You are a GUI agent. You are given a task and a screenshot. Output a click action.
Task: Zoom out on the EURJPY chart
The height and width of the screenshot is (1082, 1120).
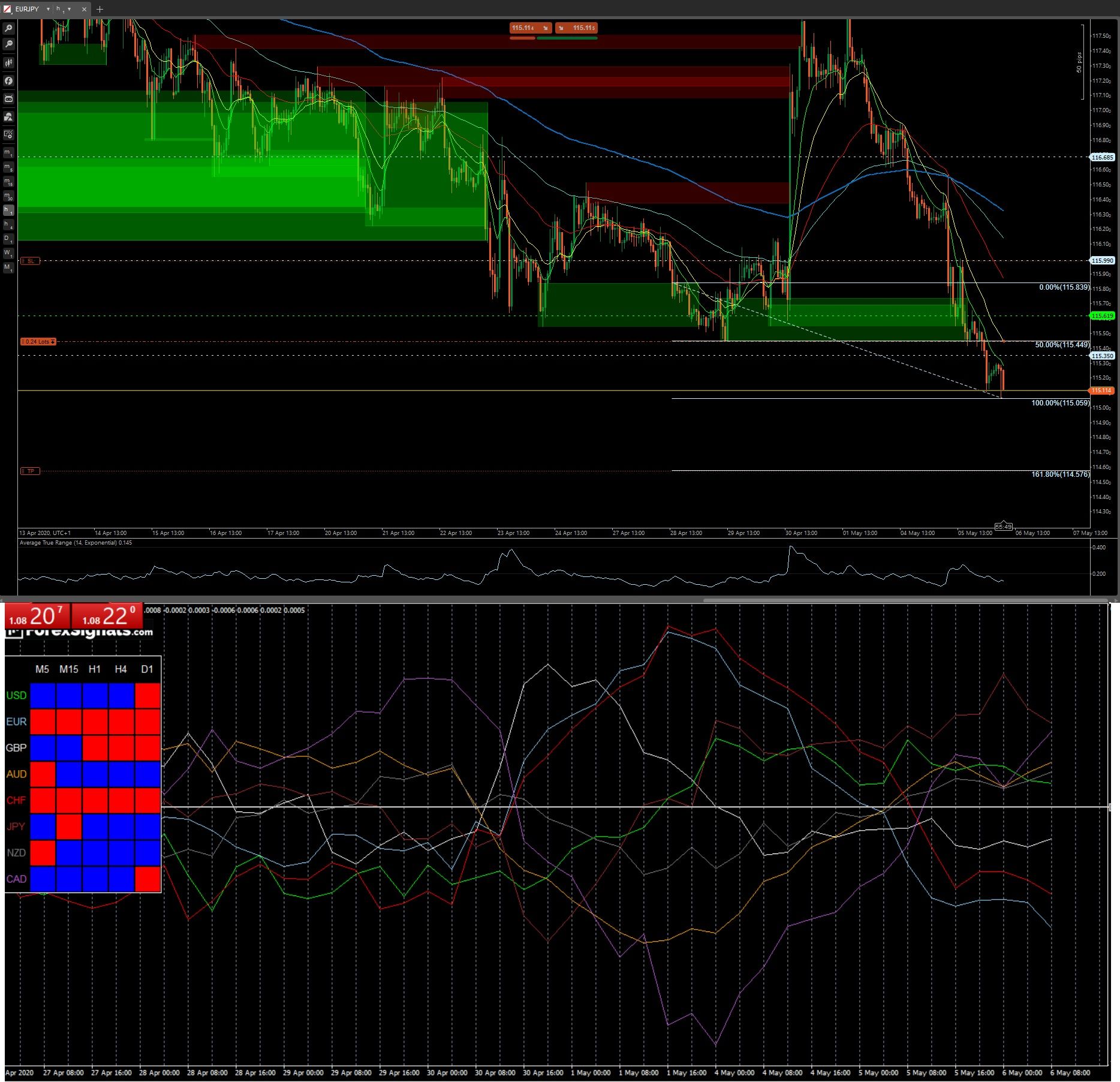[8, 44]
